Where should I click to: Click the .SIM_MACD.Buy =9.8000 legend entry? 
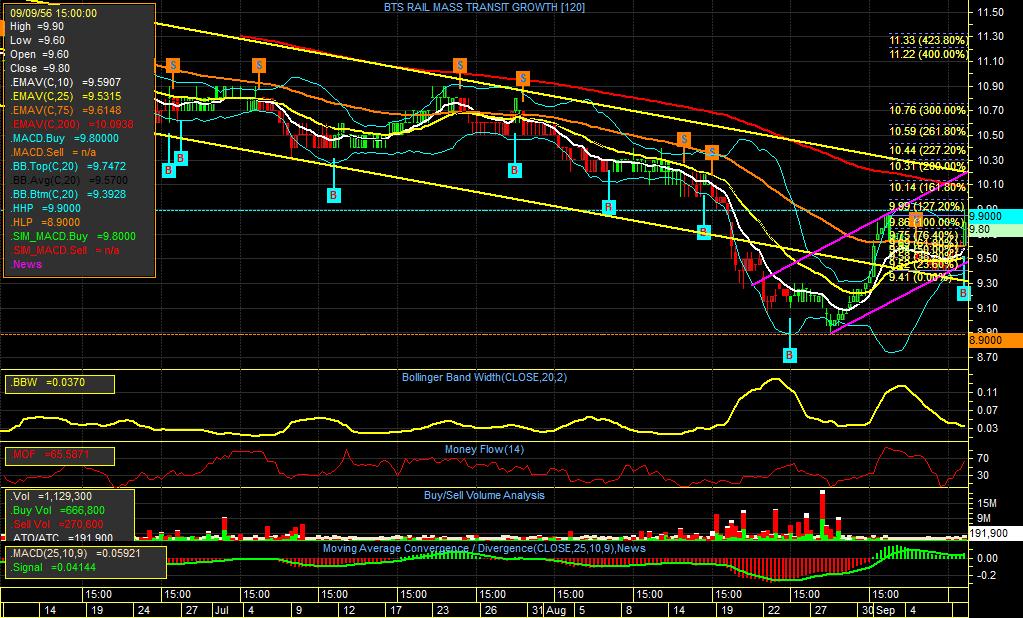pos(73,236)
